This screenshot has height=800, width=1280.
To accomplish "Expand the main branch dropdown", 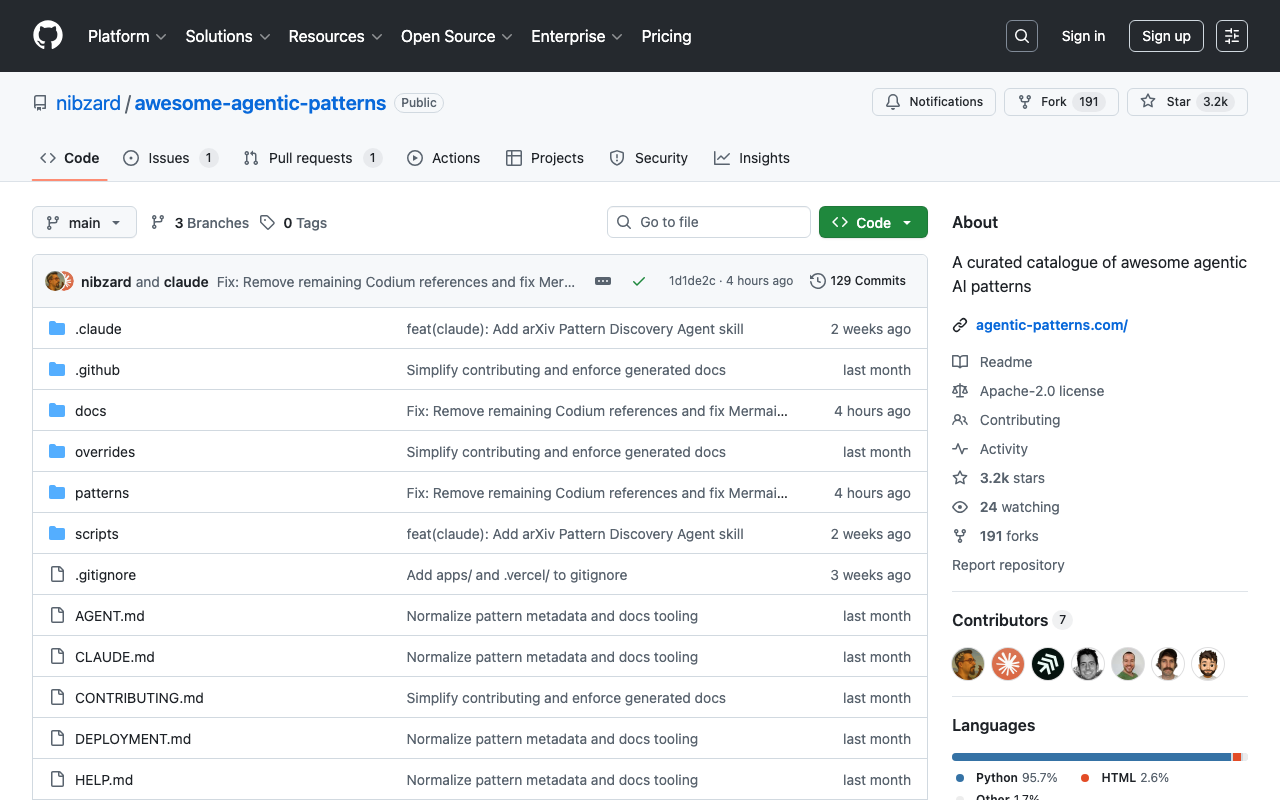I will [84, 222].
